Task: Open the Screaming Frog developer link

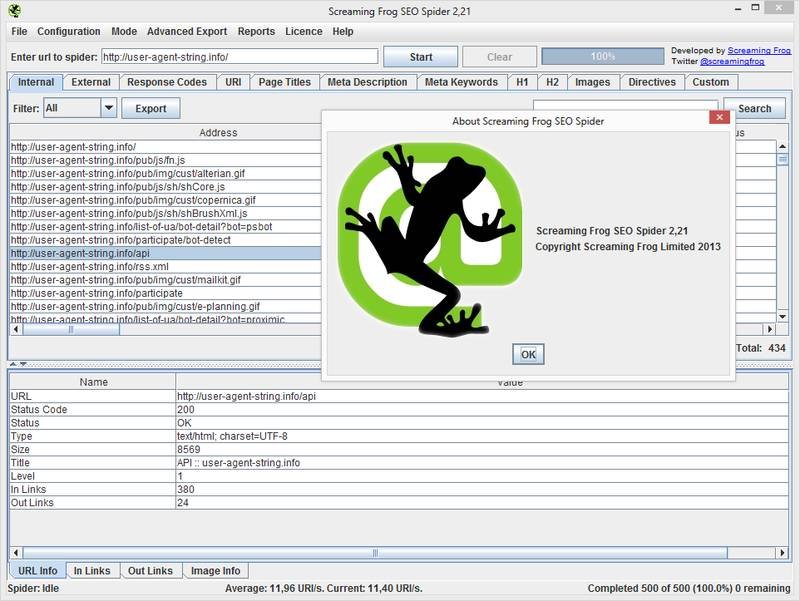Action: [x=759, y=50]
